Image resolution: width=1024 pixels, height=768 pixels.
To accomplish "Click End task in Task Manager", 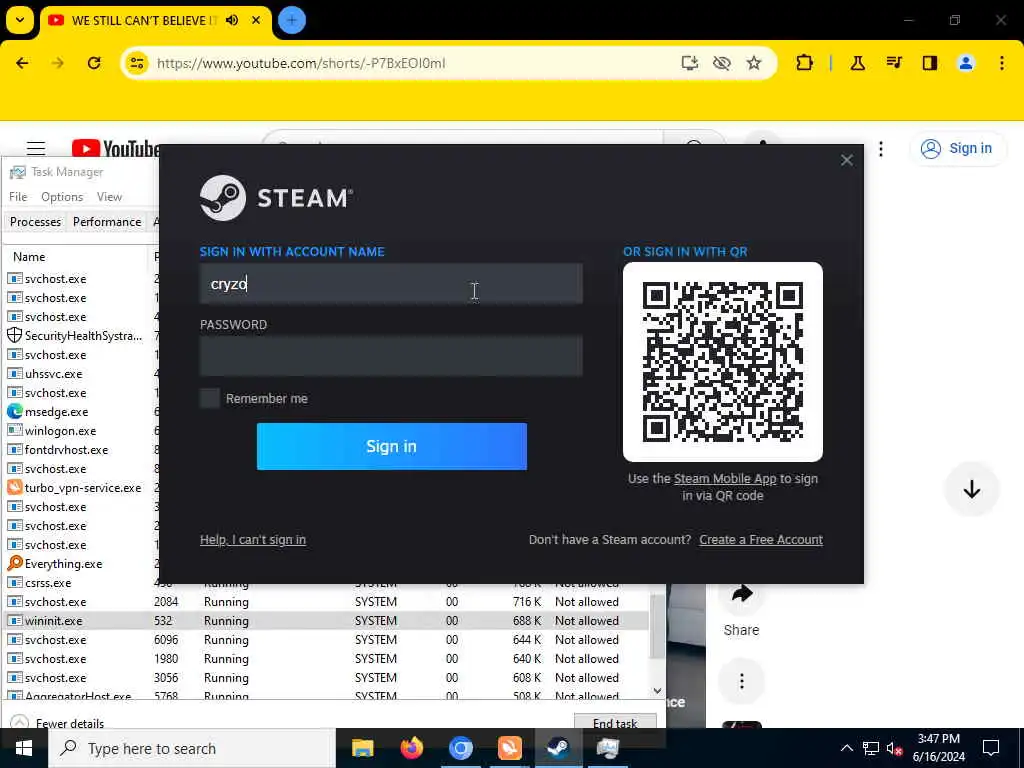I will point(615,722).
